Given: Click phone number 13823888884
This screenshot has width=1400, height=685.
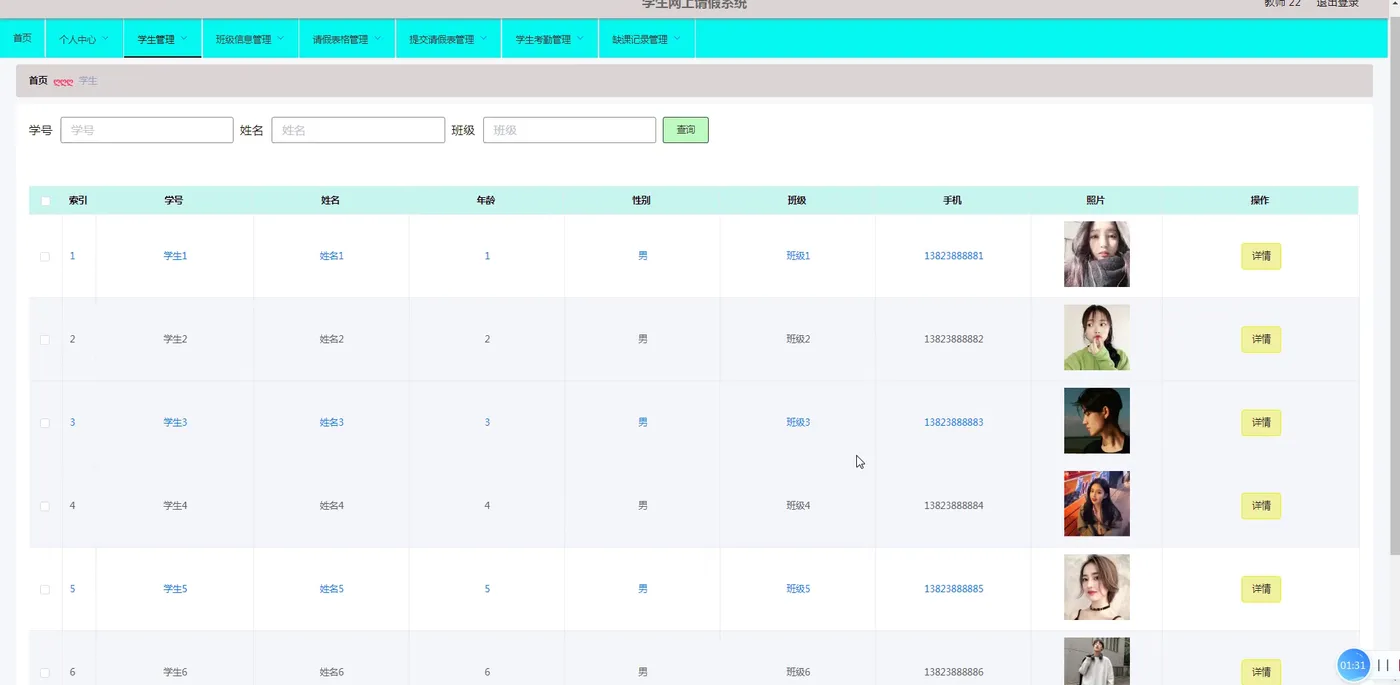Looking at the screenshot, I should pos(954,506).
